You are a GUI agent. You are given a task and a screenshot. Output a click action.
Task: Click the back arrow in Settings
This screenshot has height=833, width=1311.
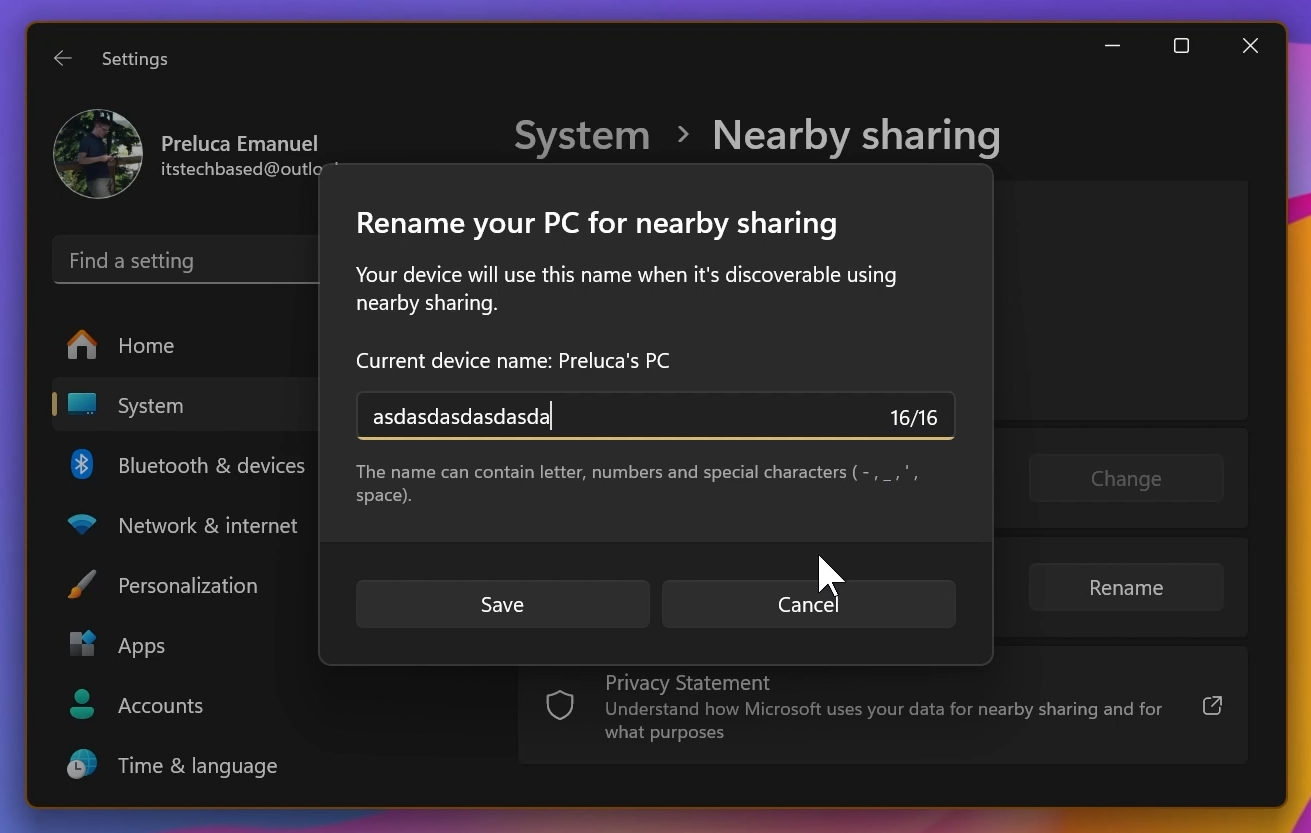click(62, 58)
